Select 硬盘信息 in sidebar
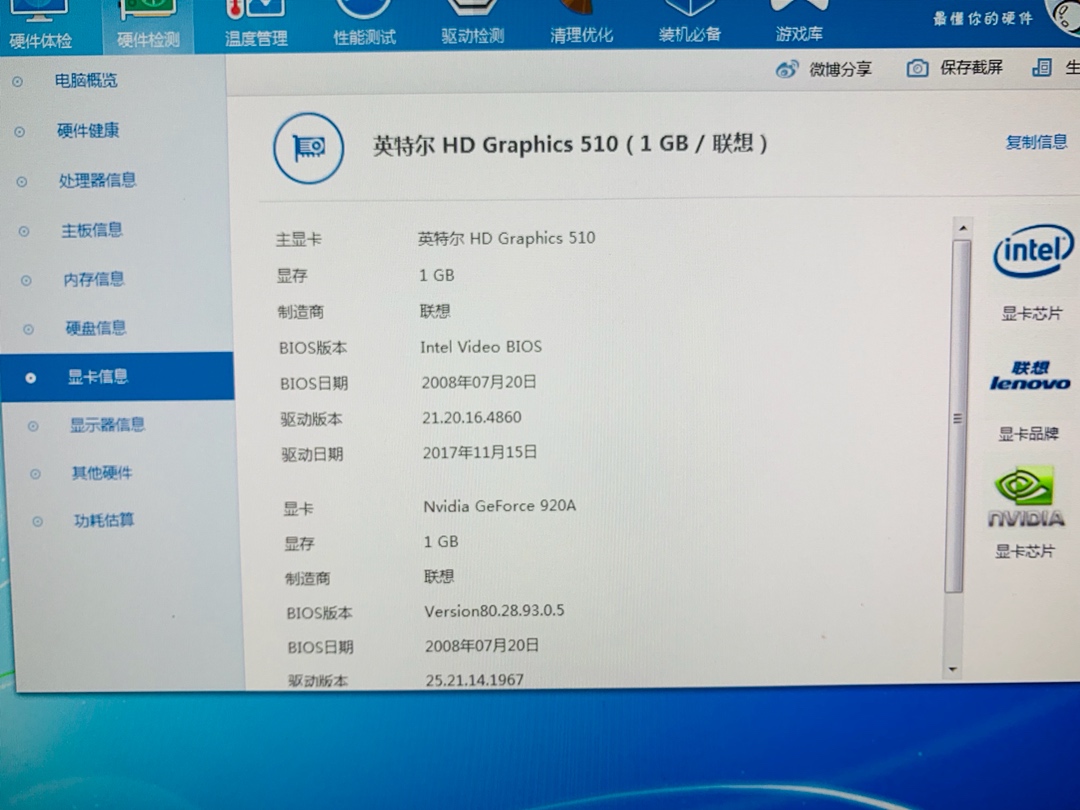 click(x=96, y=328)
